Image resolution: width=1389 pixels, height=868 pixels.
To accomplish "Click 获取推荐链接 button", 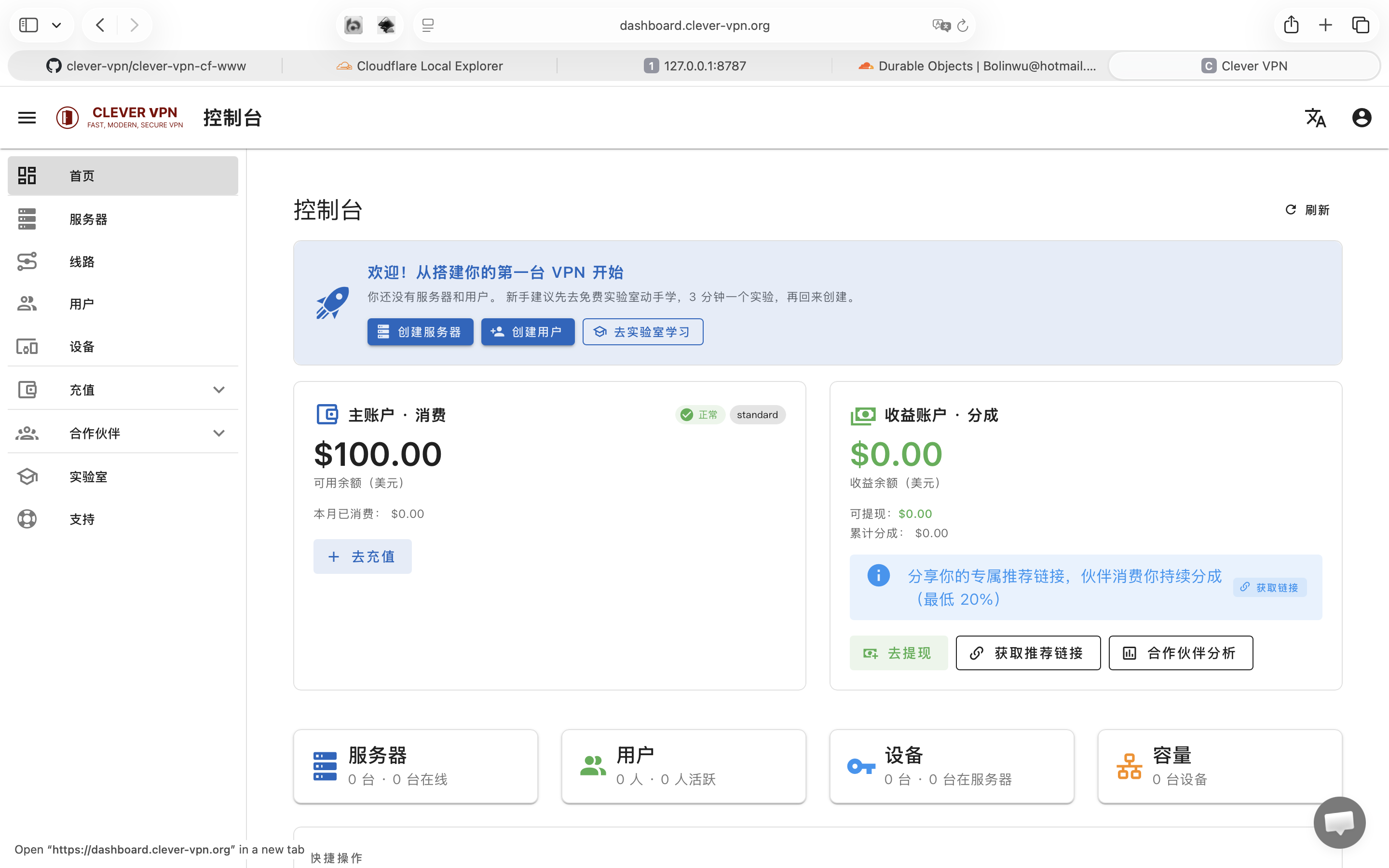I will [1028, 653].
